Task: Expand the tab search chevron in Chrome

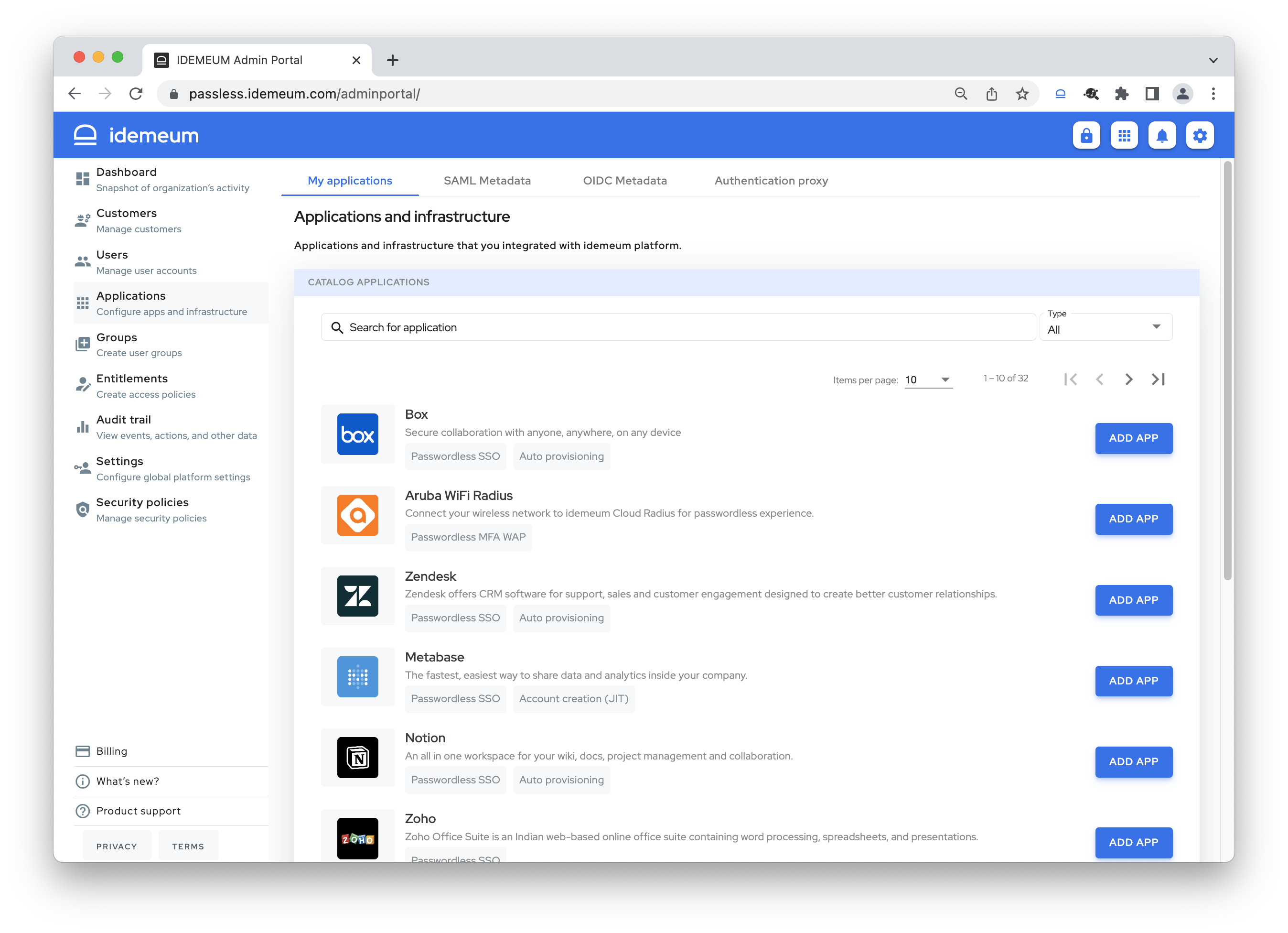Action: pyautogui.click(x=1213, y=60)
